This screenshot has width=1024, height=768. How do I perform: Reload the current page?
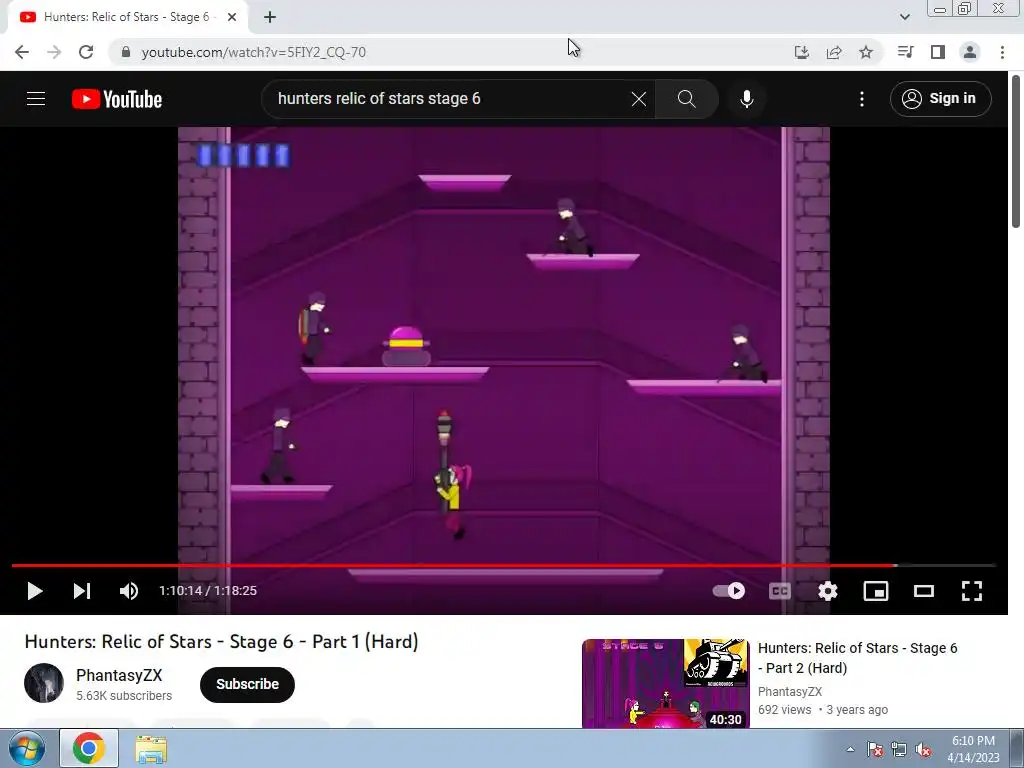[86, 52]
